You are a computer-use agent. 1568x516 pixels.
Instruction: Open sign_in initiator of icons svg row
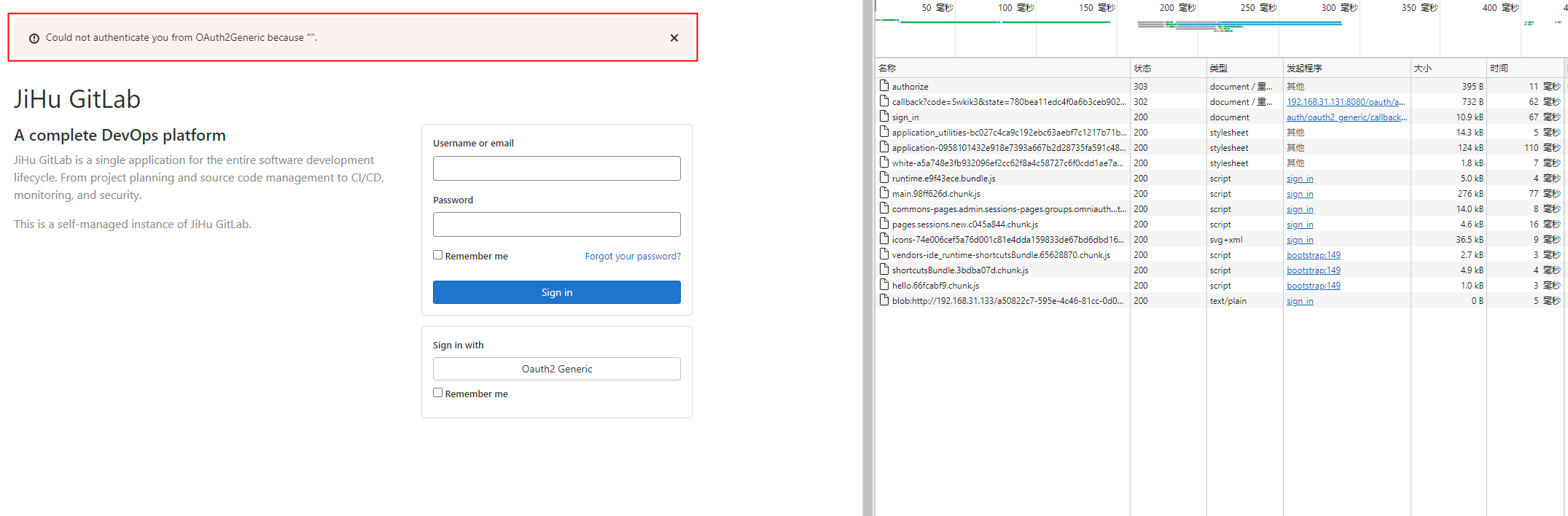1300,240
